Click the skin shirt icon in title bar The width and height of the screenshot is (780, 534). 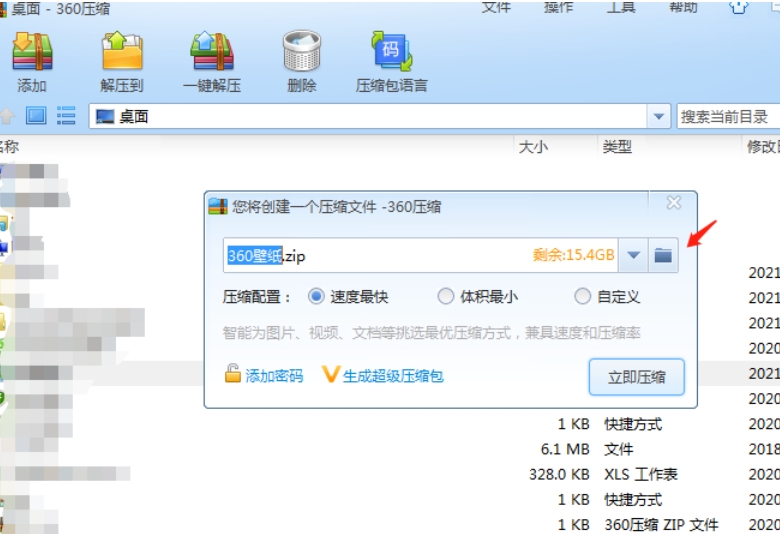point(739,7)
